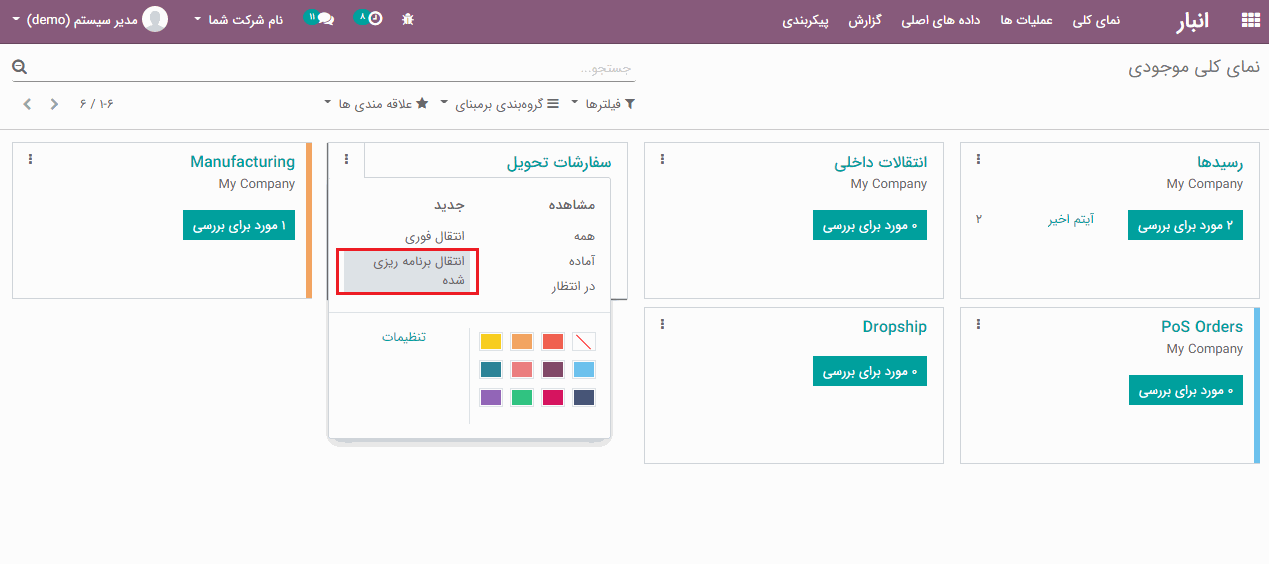Viewport: 1269px width, 564px height.
Task: Click the user avatar picture
Action: (155, 19)
